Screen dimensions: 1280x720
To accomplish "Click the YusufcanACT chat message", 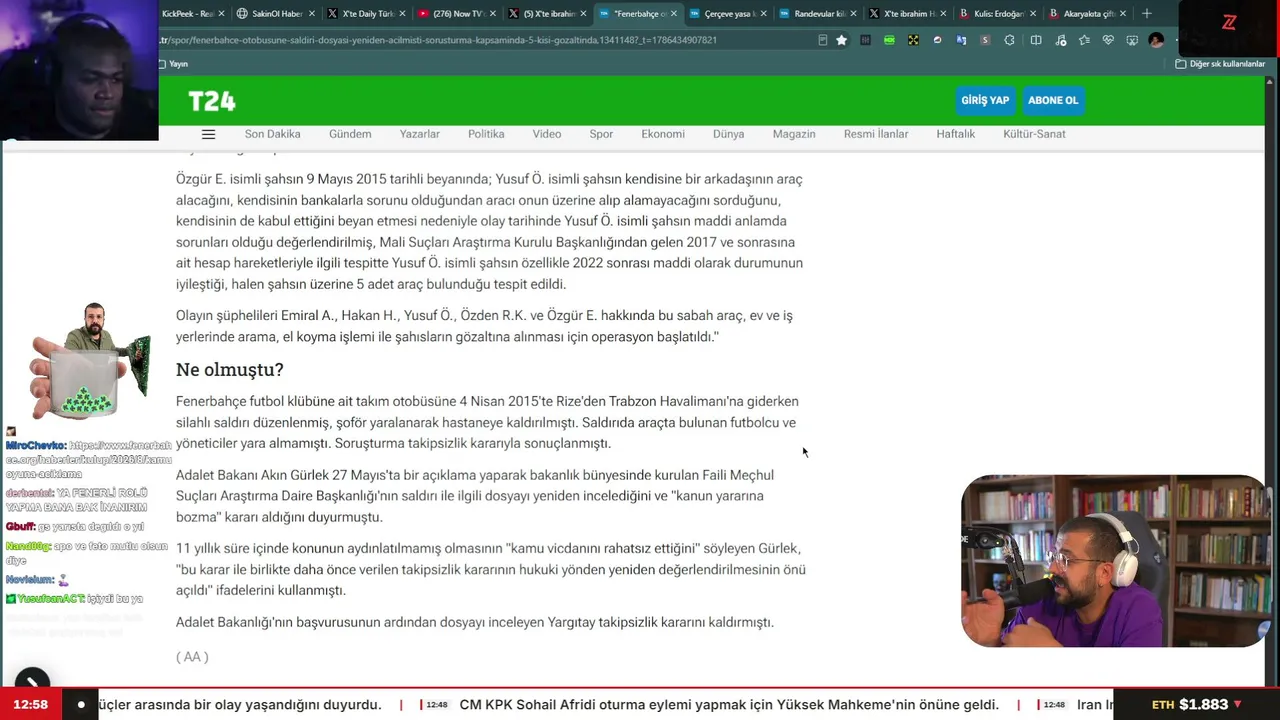I will point(75,599).
